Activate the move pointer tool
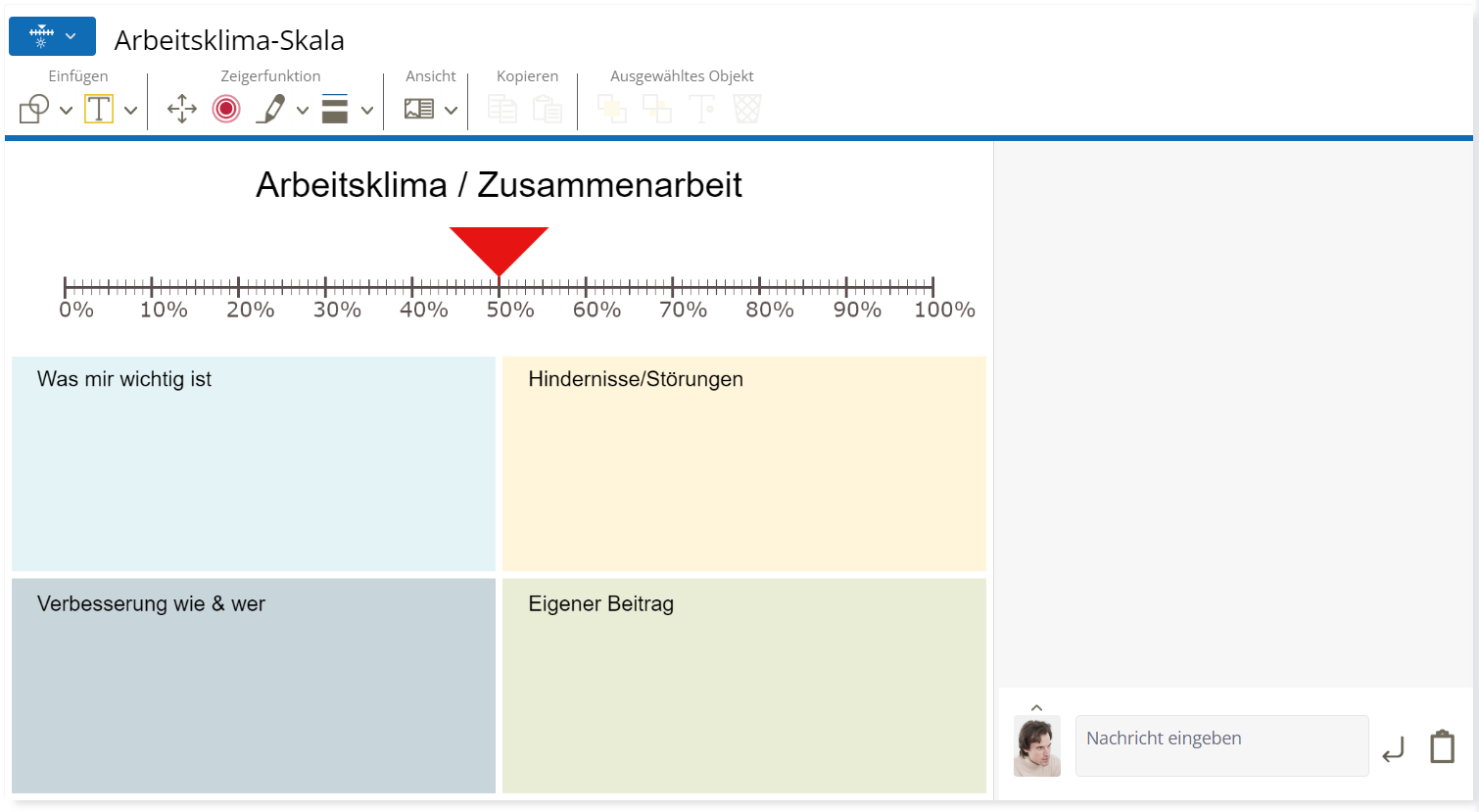 pos(182,109)
